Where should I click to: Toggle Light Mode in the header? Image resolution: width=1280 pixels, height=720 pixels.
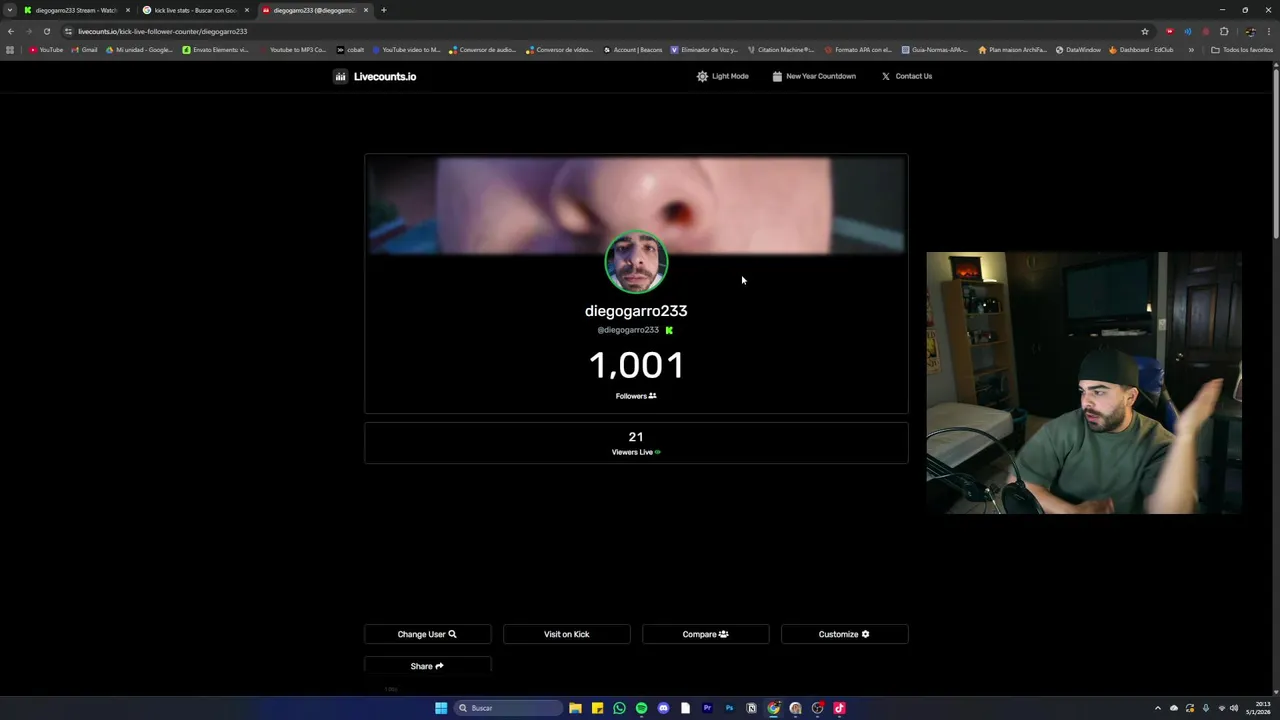pos(723,76)
